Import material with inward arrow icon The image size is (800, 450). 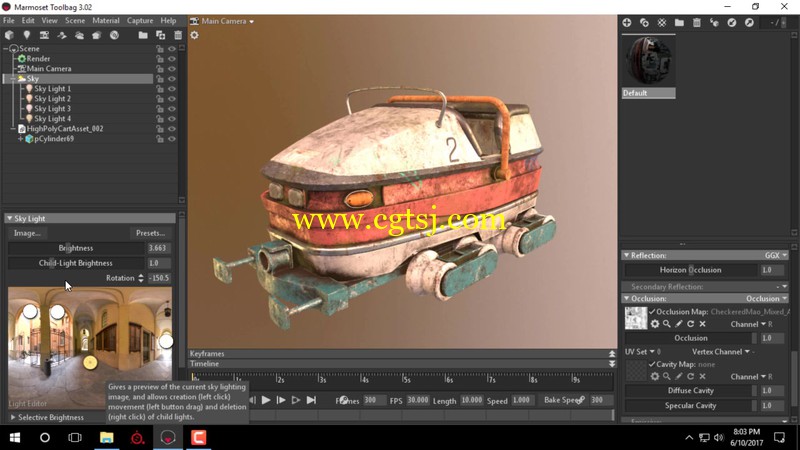(x=732, y=22)
